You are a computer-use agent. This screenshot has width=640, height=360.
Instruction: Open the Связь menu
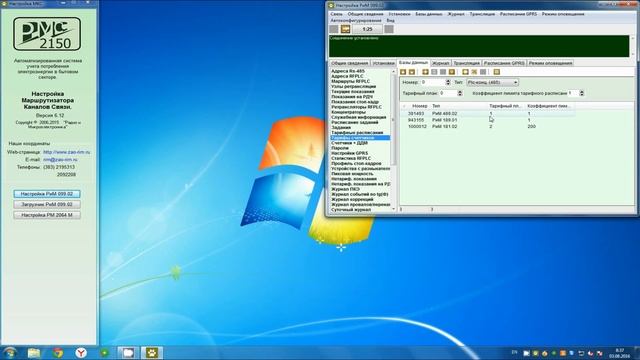(x=336, y=14)
